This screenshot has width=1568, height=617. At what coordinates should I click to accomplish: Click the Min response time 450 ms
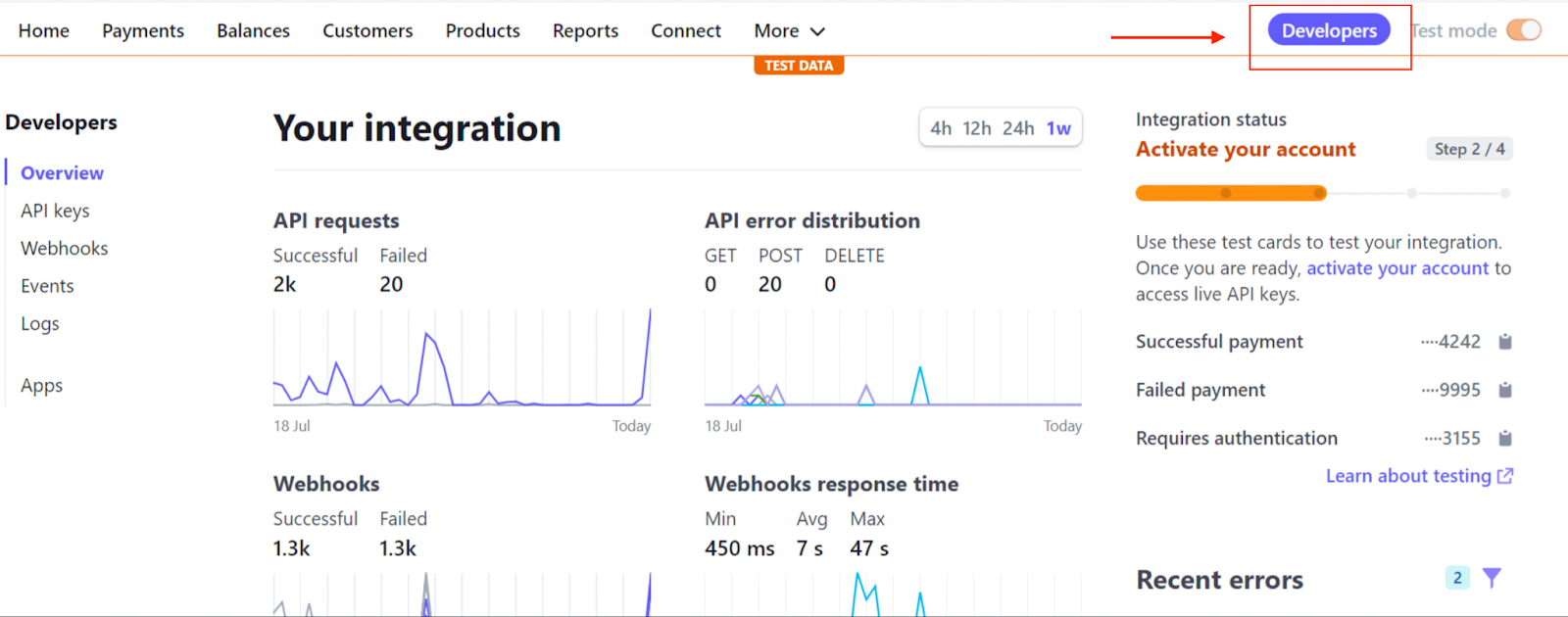tap(740, 548)
